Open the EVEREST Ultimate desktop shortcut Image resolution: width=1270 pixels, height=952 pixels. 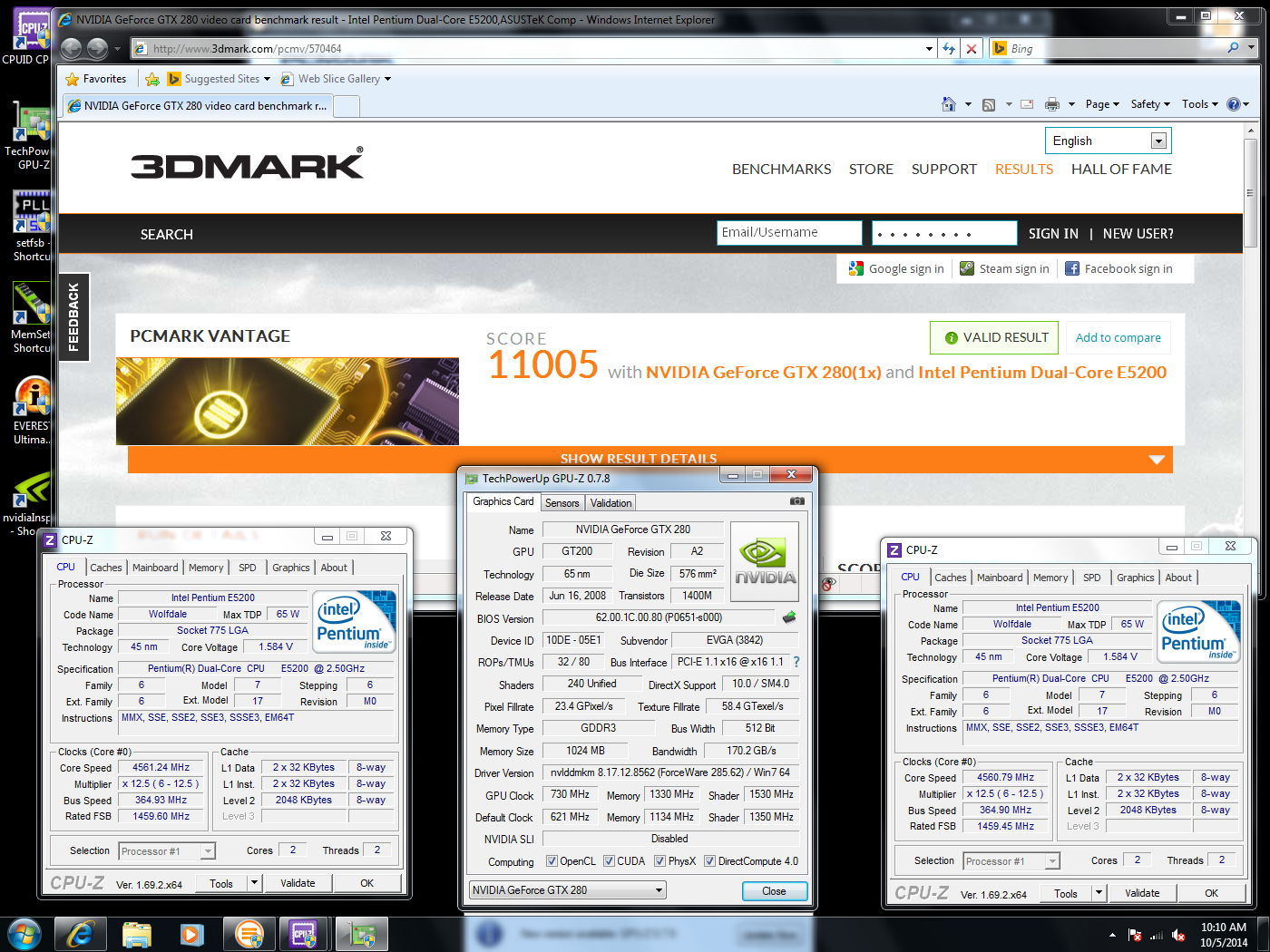(x=31, y=411)
